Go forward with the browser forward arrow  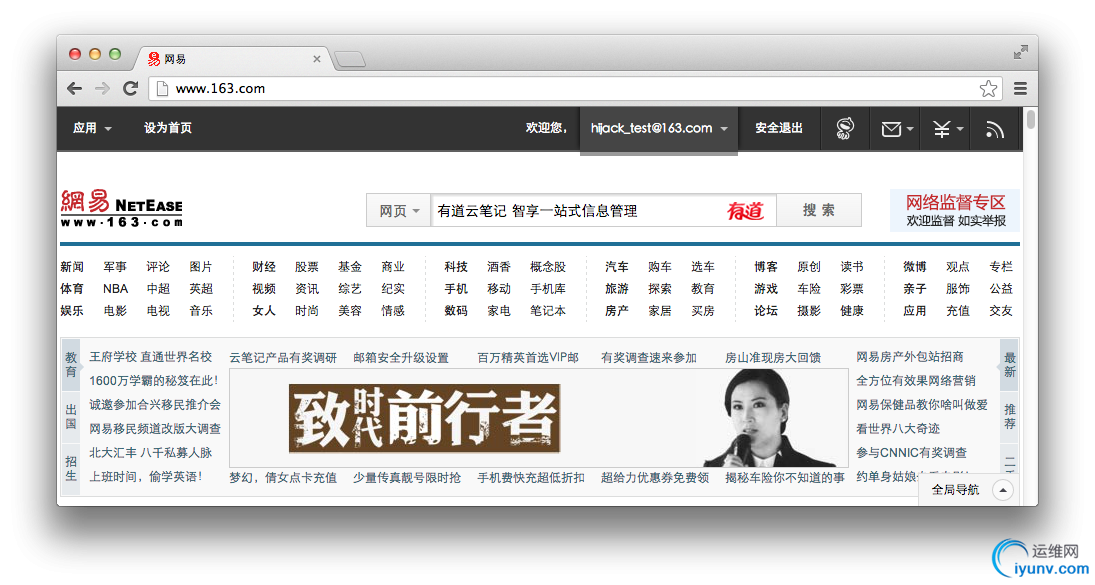tap(102, 89)
